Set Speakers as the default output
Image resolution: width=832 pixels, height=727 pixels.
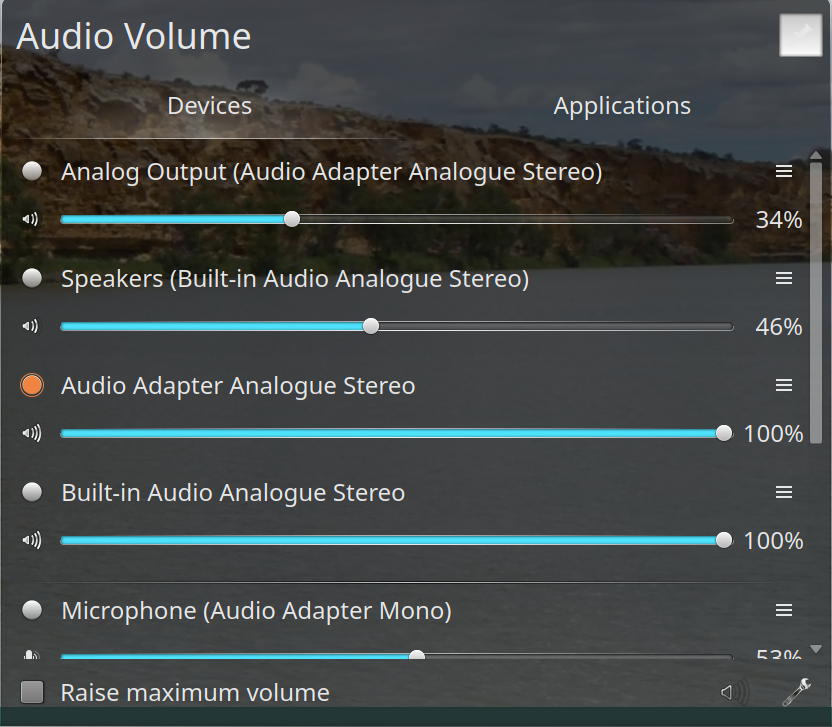click(32, 278)
